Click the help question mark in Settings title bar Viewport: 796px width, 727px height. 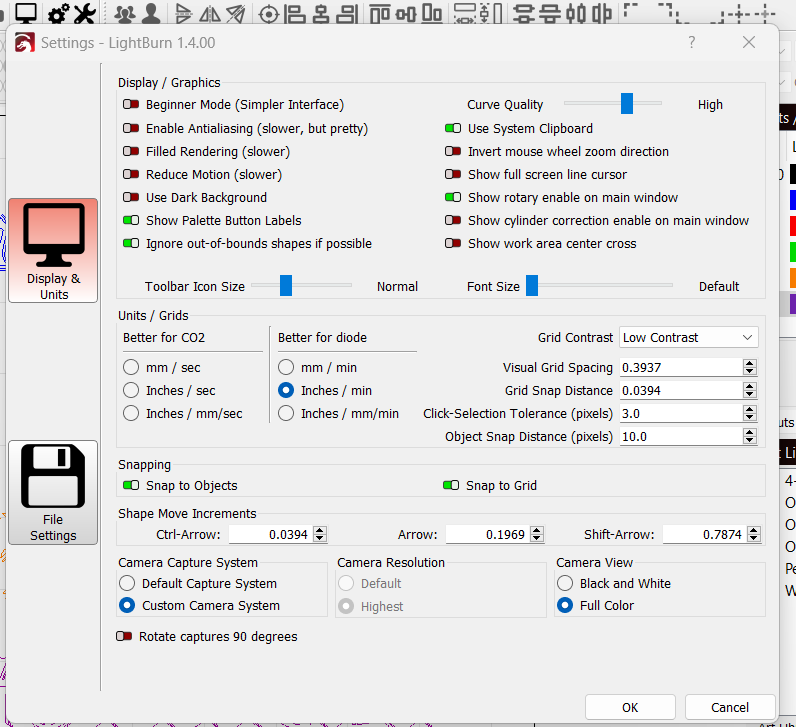691,42
